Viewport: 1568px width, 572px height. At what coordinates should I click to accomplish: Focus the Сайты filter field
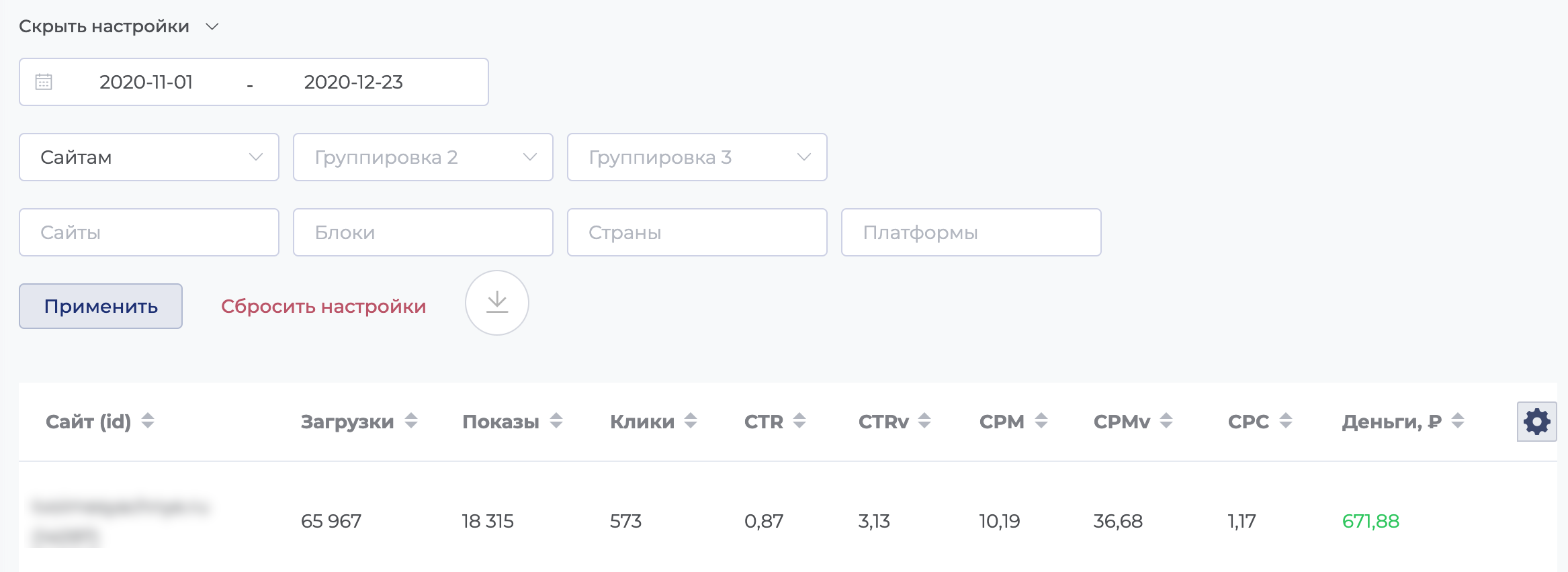[149, 232]
